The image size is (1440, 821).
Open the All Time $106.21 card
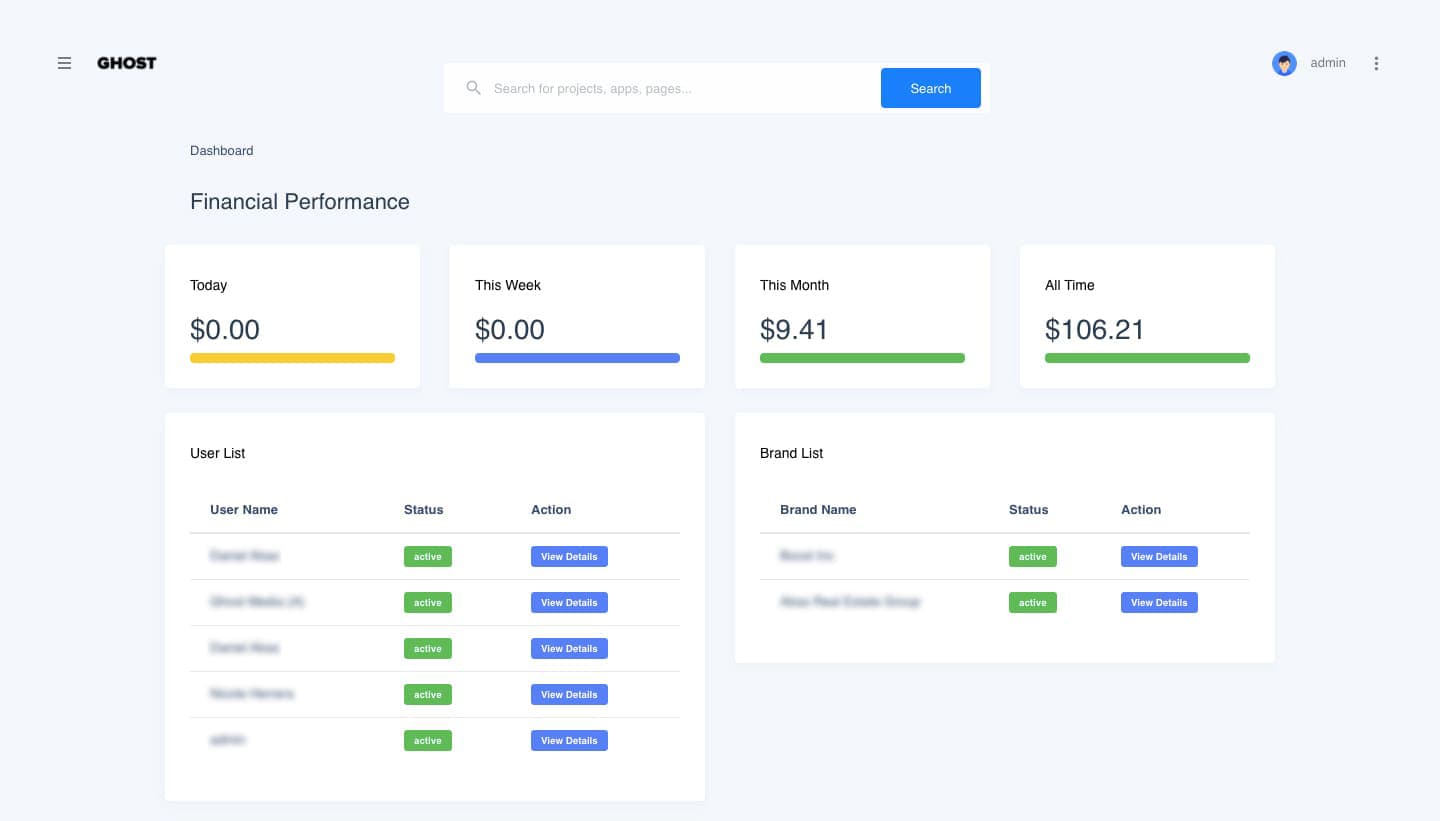coord(1147,316)
